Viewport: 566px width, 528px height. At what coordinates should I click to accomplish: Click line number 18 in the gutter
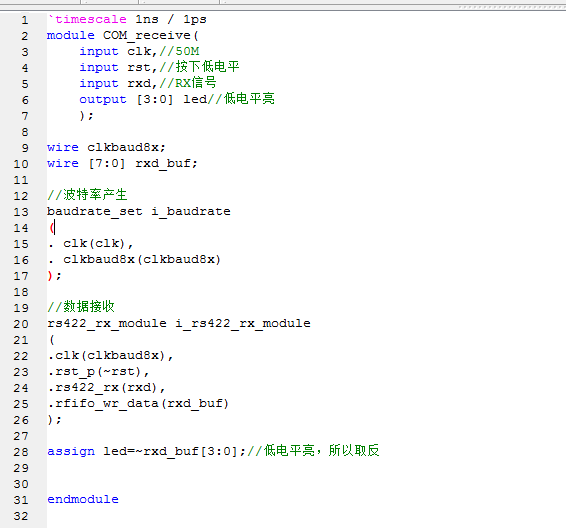tap(21, 292)
